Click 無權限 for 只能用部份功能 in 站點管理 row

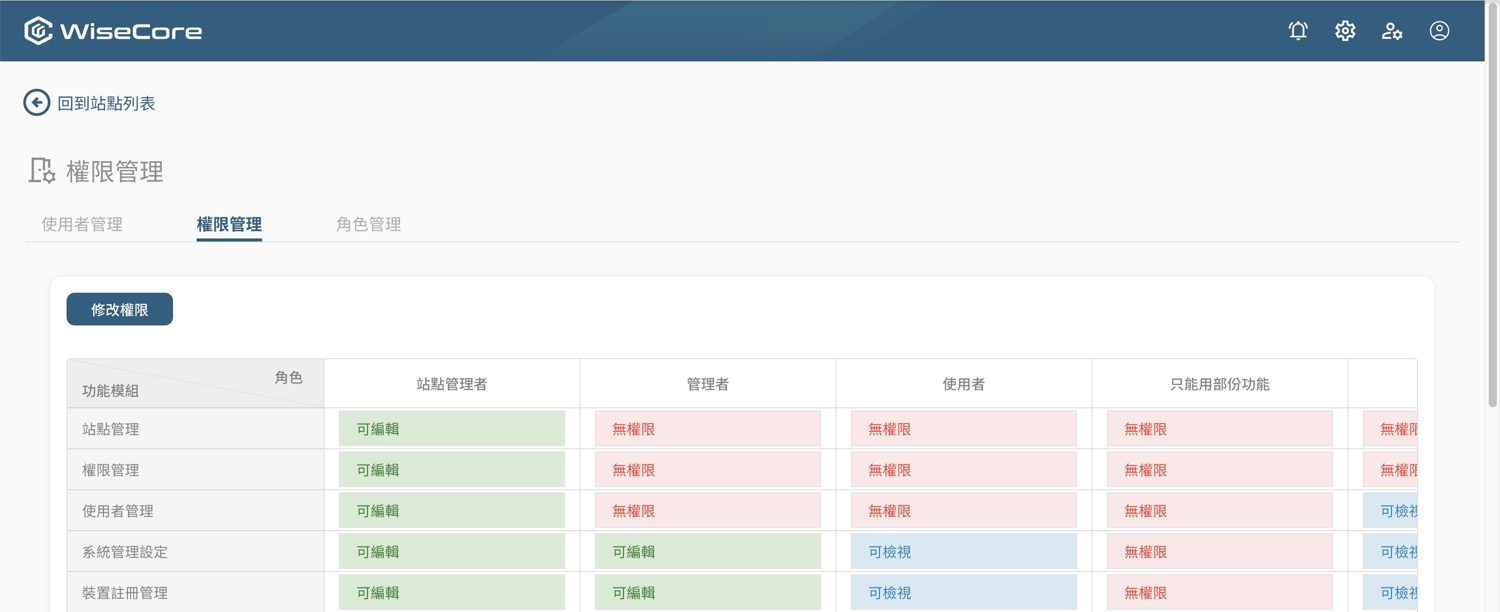click(1220, 429)
